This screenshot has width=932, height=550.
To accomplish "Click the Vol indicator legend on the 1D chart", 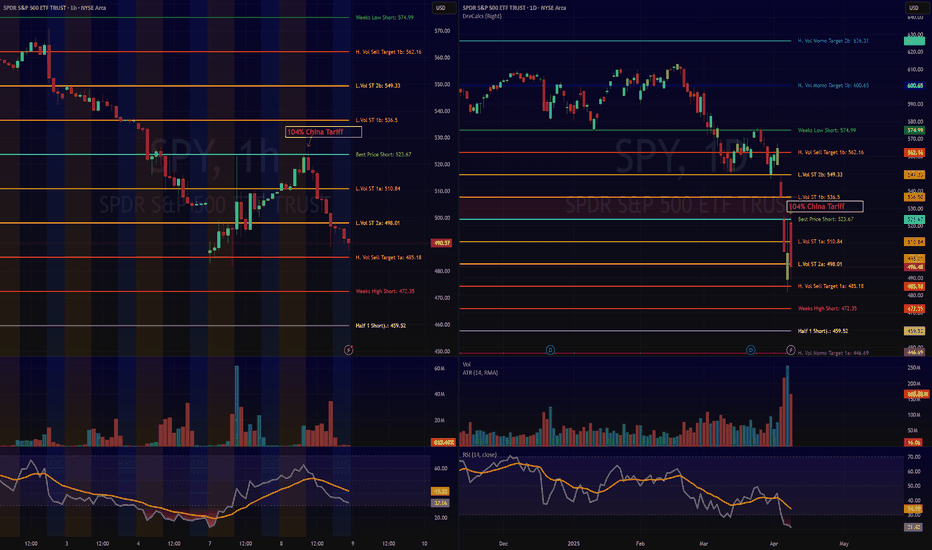I will [x=467, y=364].
